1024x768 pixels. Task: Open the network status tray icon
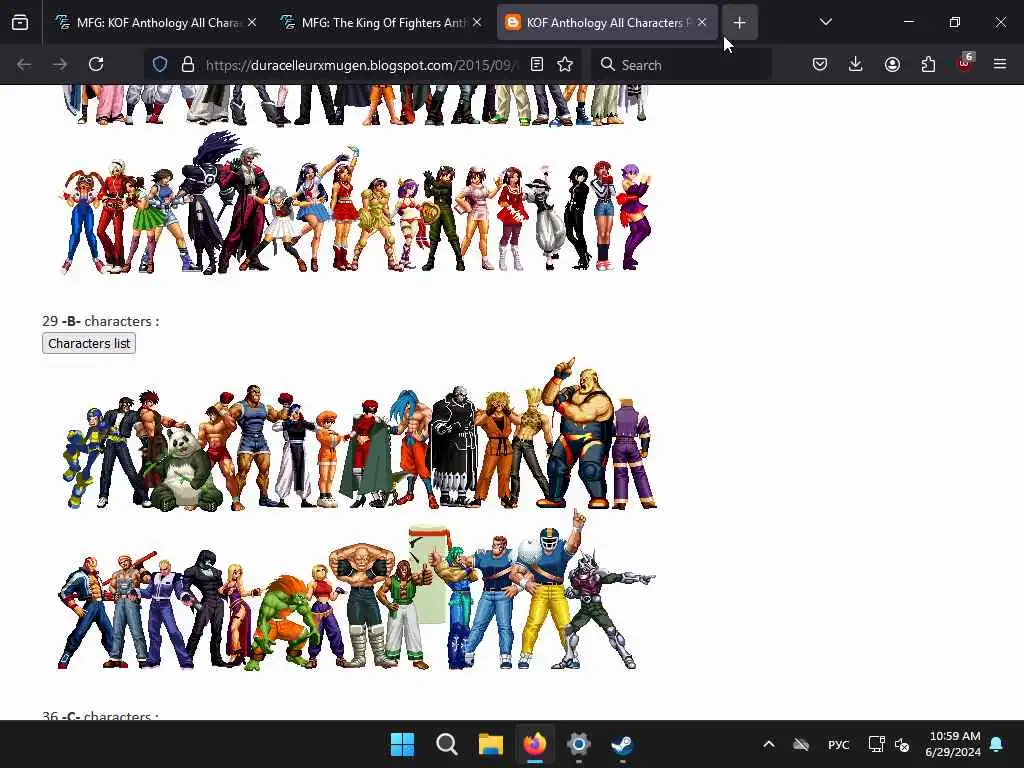(x=876, y=744)
